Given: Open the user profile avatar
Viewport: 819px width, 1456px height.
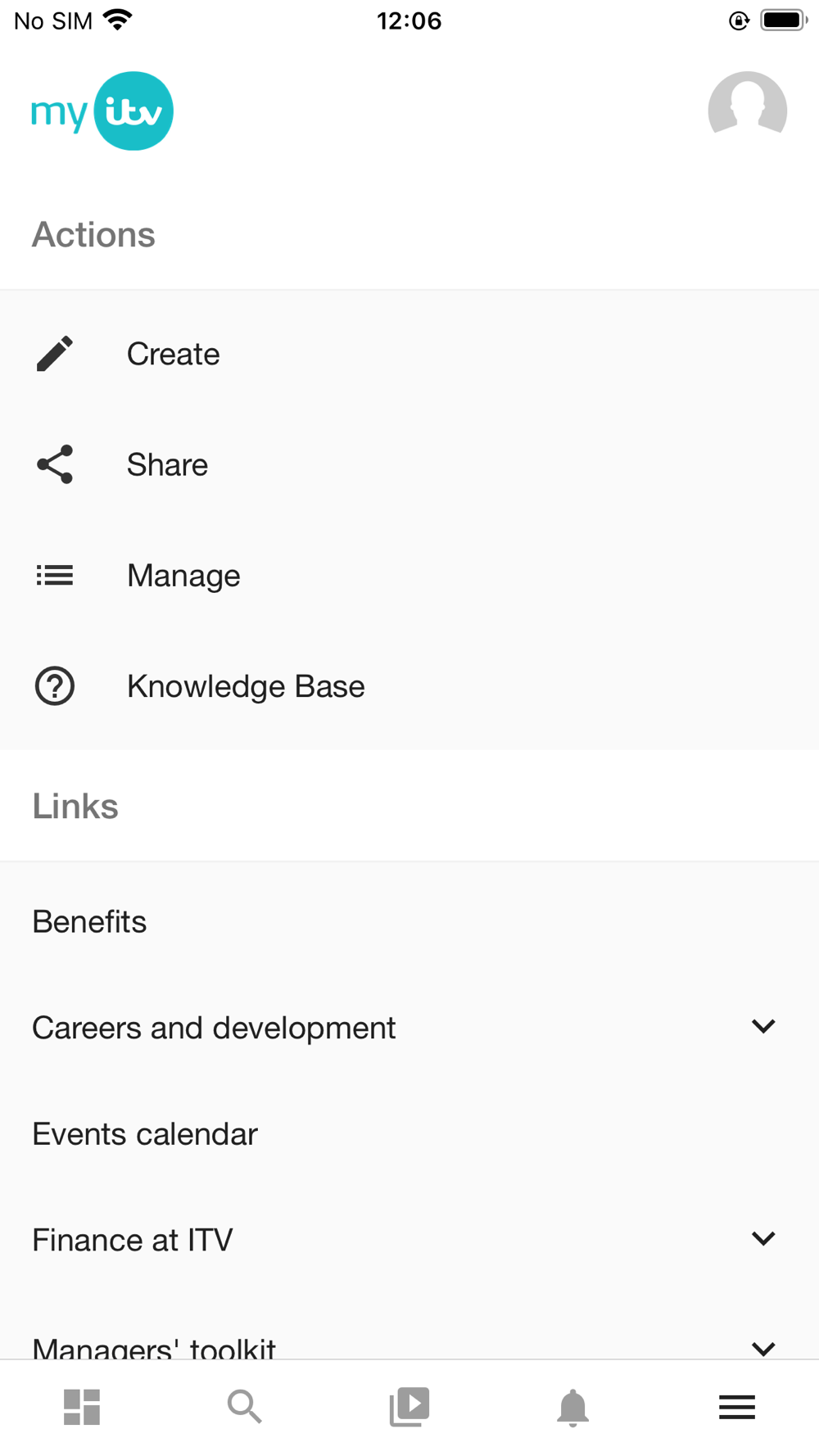Looking at the screenshot, I should pos(747,111).
